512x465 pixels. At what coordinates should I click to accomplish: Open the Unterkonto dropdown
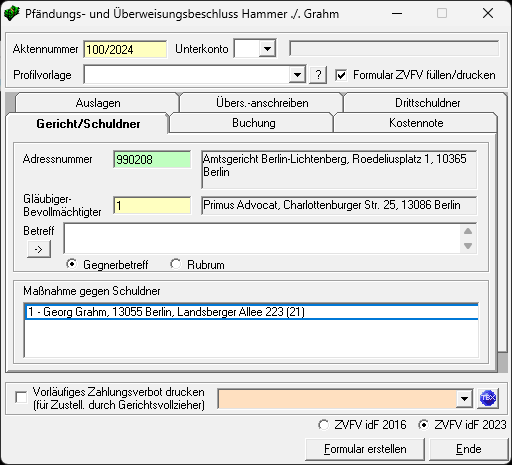coord(267,49)
